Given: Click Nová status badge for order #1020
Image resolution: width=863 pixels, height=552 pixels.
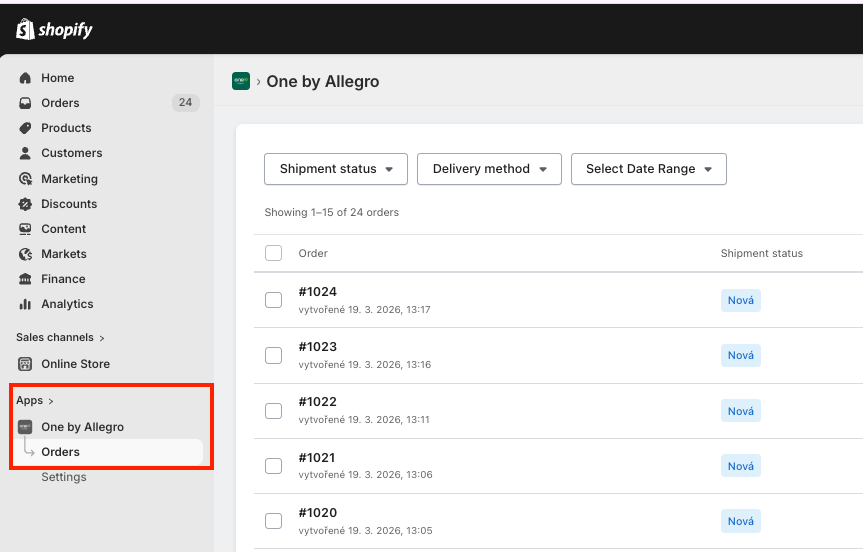Looking at the screenshot, I should tap(741, 521).
